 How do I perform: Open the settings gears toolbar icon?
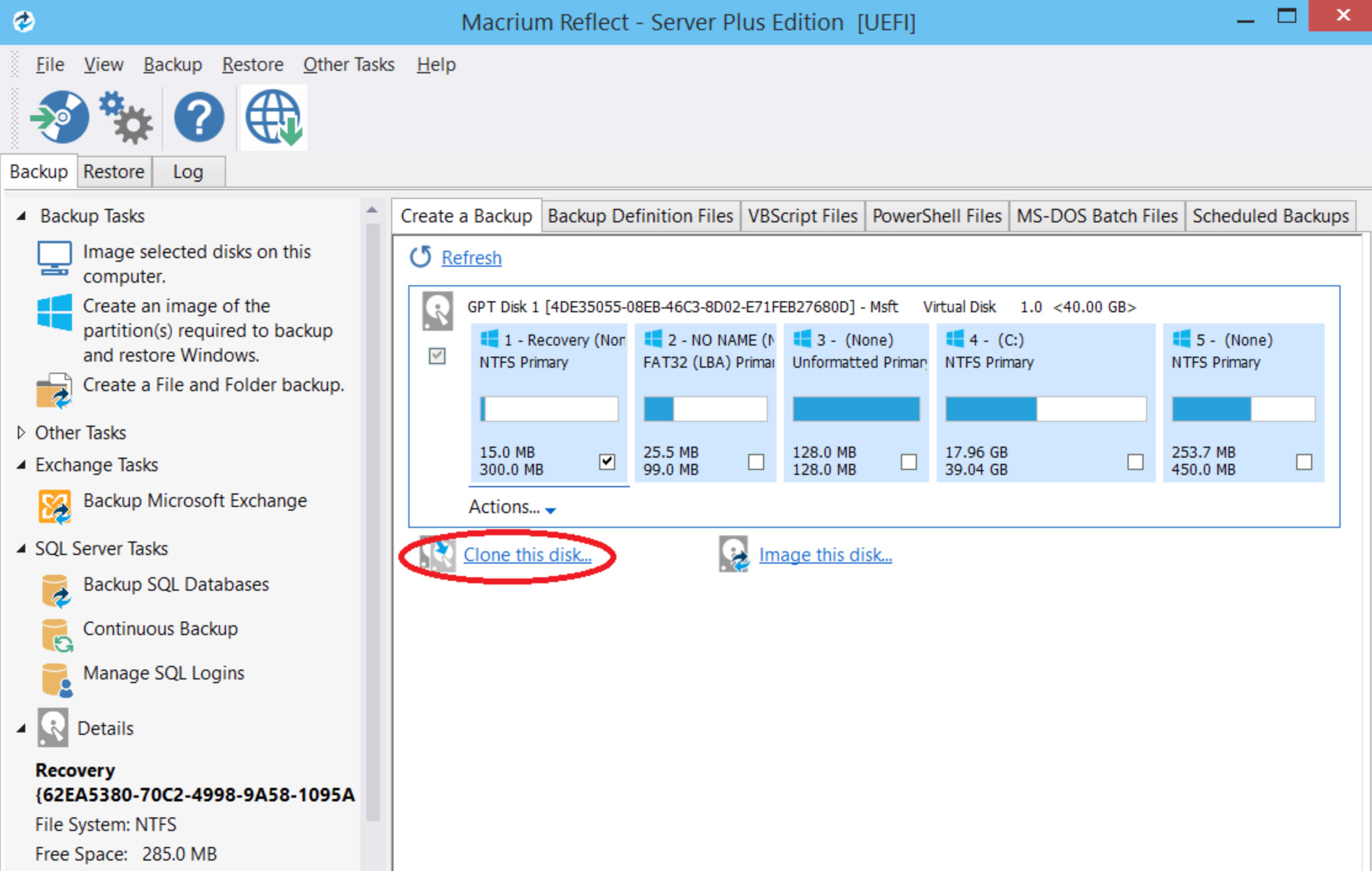pyautogui.click(x=126, y=117)
